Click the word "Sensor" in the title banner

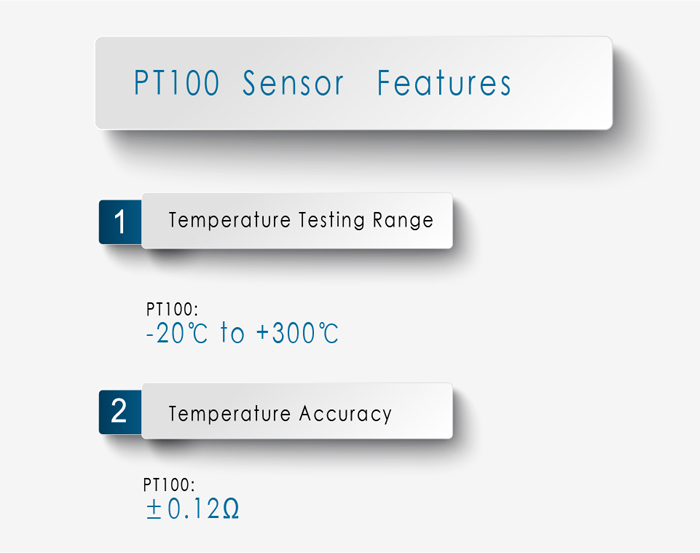click(x=293, y=84)
